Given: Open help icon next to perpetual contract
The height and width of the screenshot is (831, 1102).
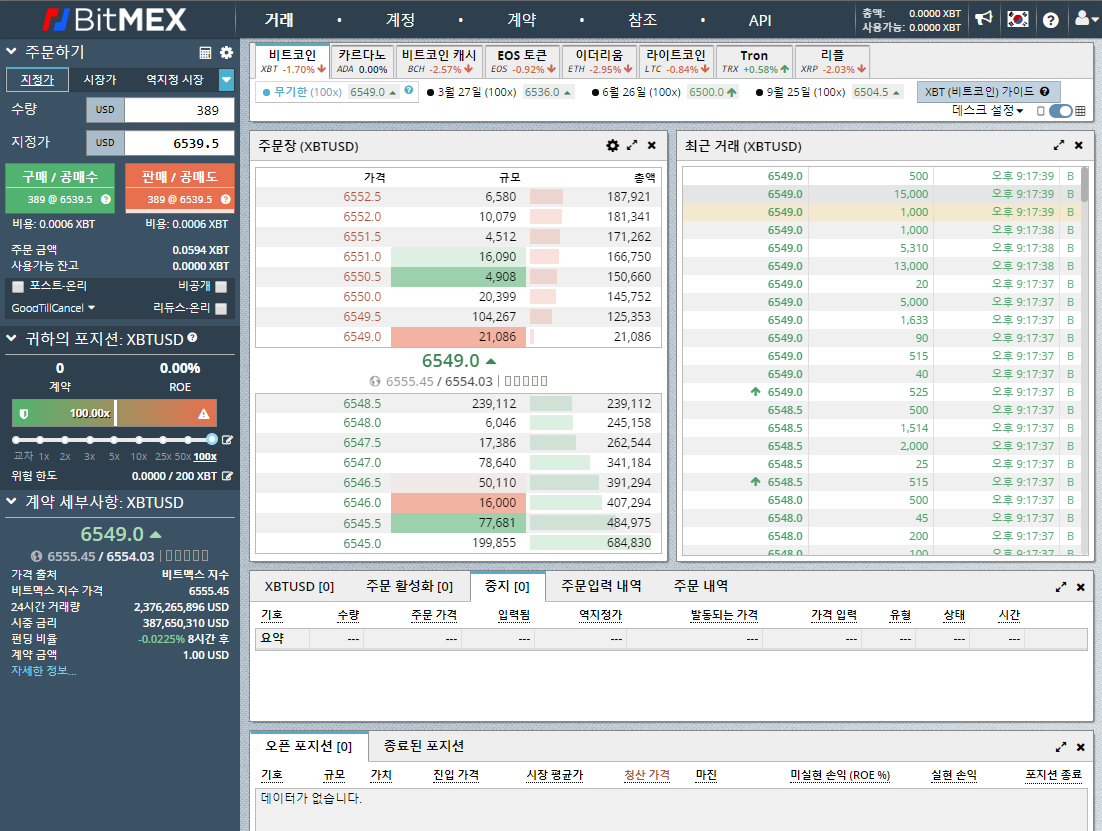Looking at the screenshot, I should point(408,90).
